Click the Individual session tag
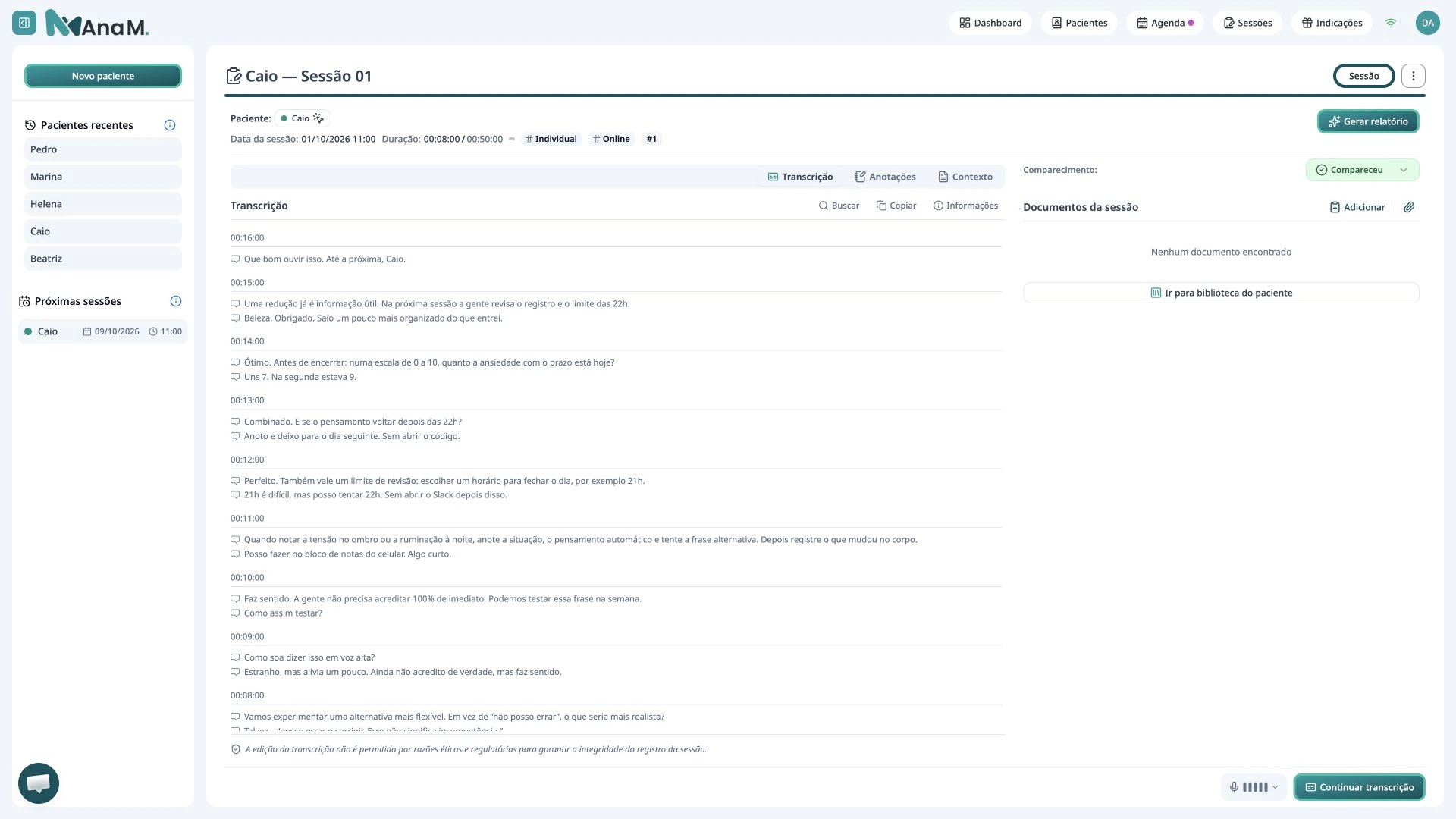Image resolution: width=1456 pixels, height=819 pixels. [551, 139]
